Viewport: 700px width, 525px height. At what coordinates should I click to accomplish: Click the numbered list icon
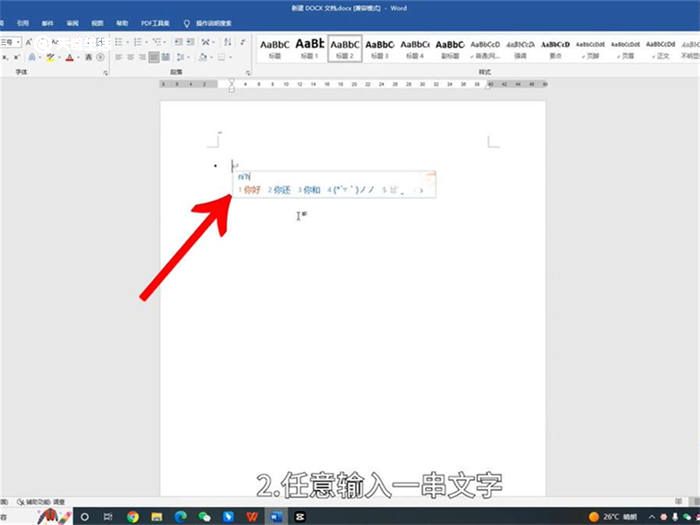click(x=137, y=42)
